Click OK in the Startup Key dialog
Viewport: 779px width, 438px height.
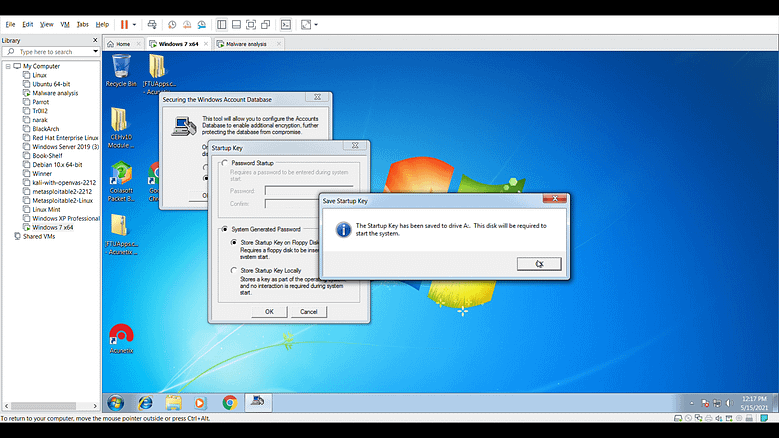tap(269, 311)
